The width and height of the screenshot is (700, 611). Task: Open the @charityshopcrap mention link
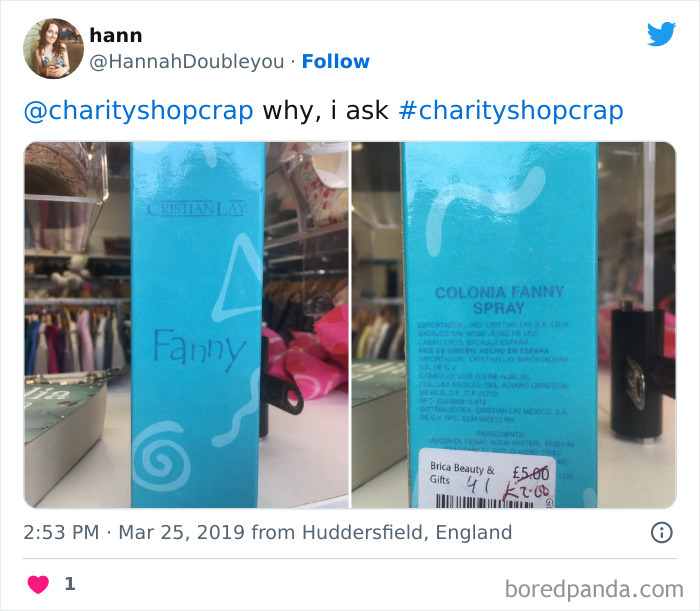click(x=138, y=111)
